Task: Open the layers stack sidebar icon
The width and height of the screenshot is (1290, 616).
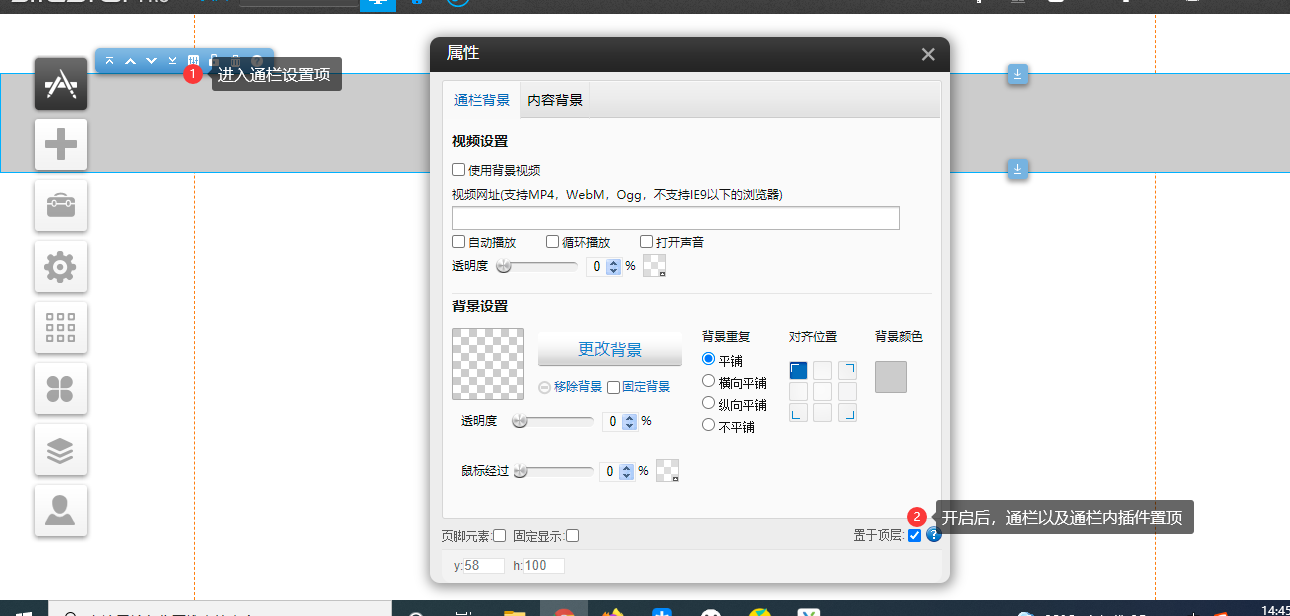Action: pos(61,450)
